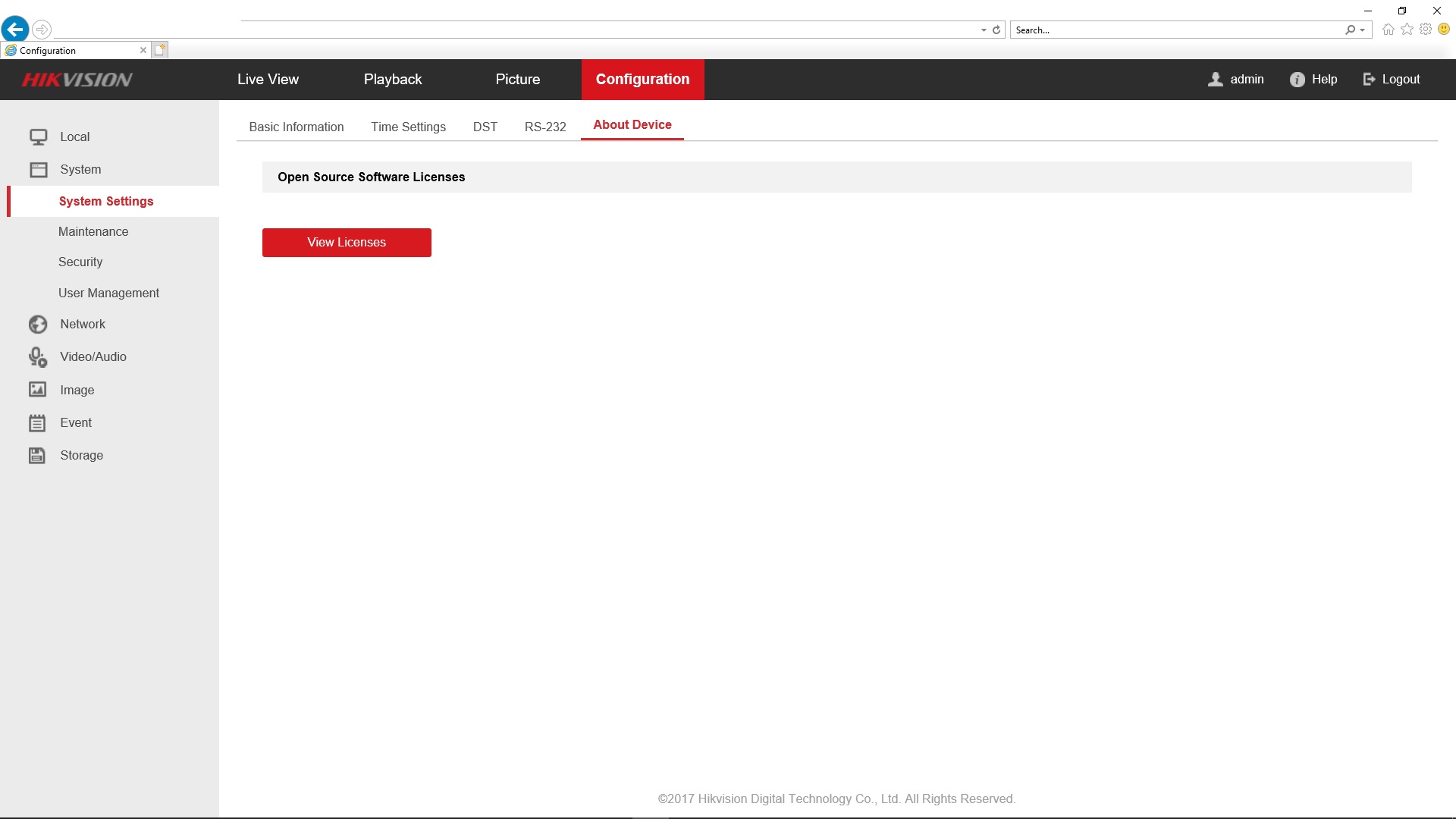Click the Video/Audio microphone icon
Viewport: 1456px width, 819px height.
pos(38,357)
